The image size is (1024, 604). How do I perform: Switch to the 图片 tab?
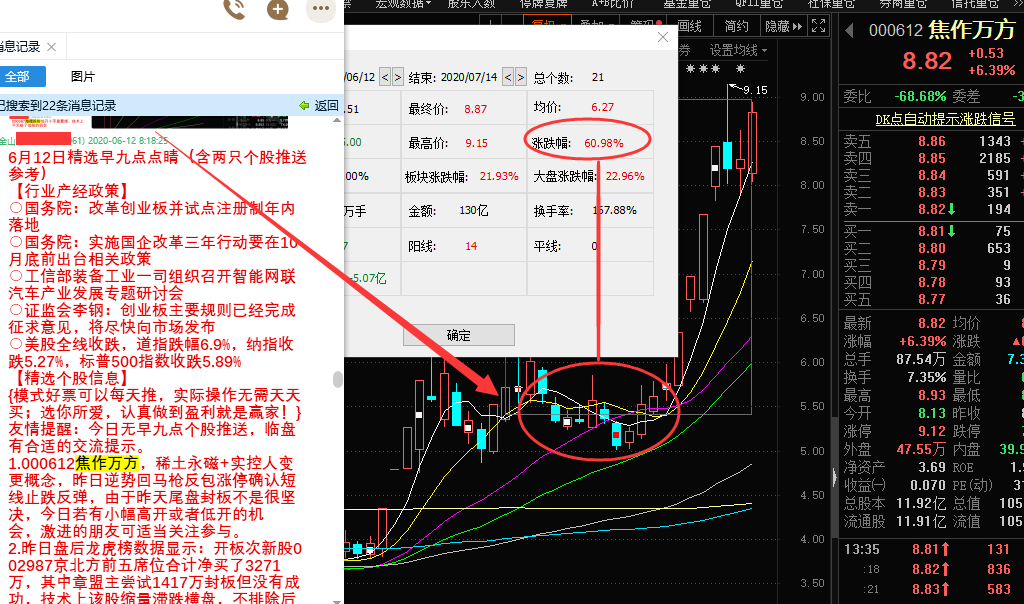click(x=82, y=76)
